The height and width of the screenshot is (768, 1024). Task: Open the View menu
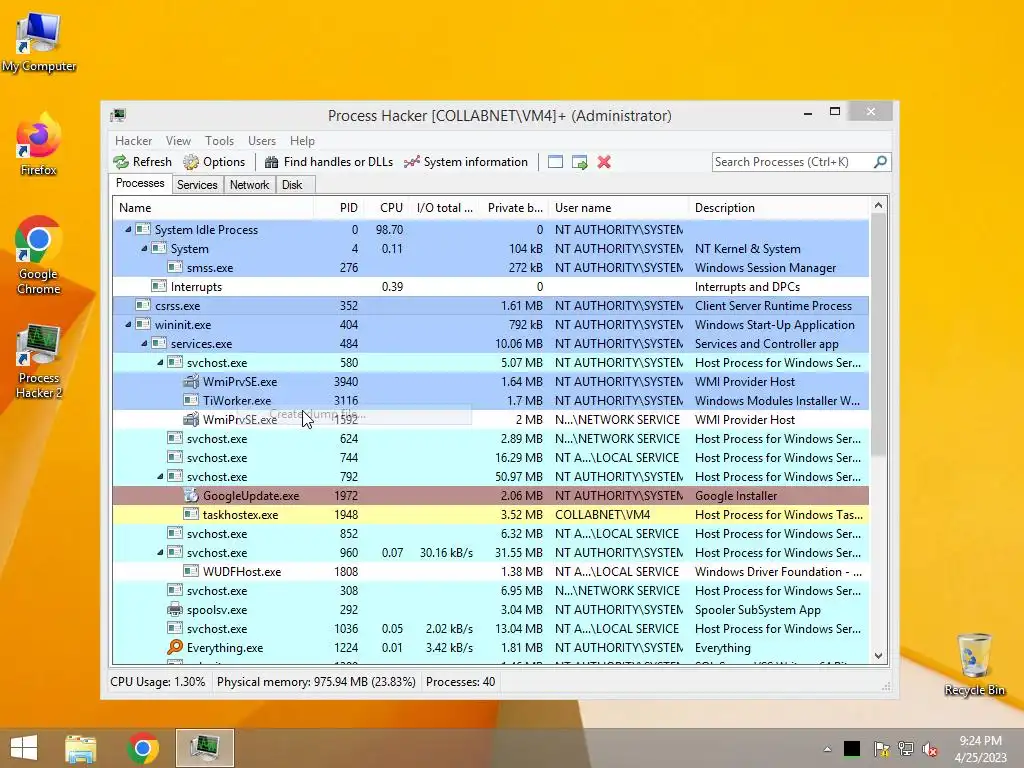coord(178,140)
